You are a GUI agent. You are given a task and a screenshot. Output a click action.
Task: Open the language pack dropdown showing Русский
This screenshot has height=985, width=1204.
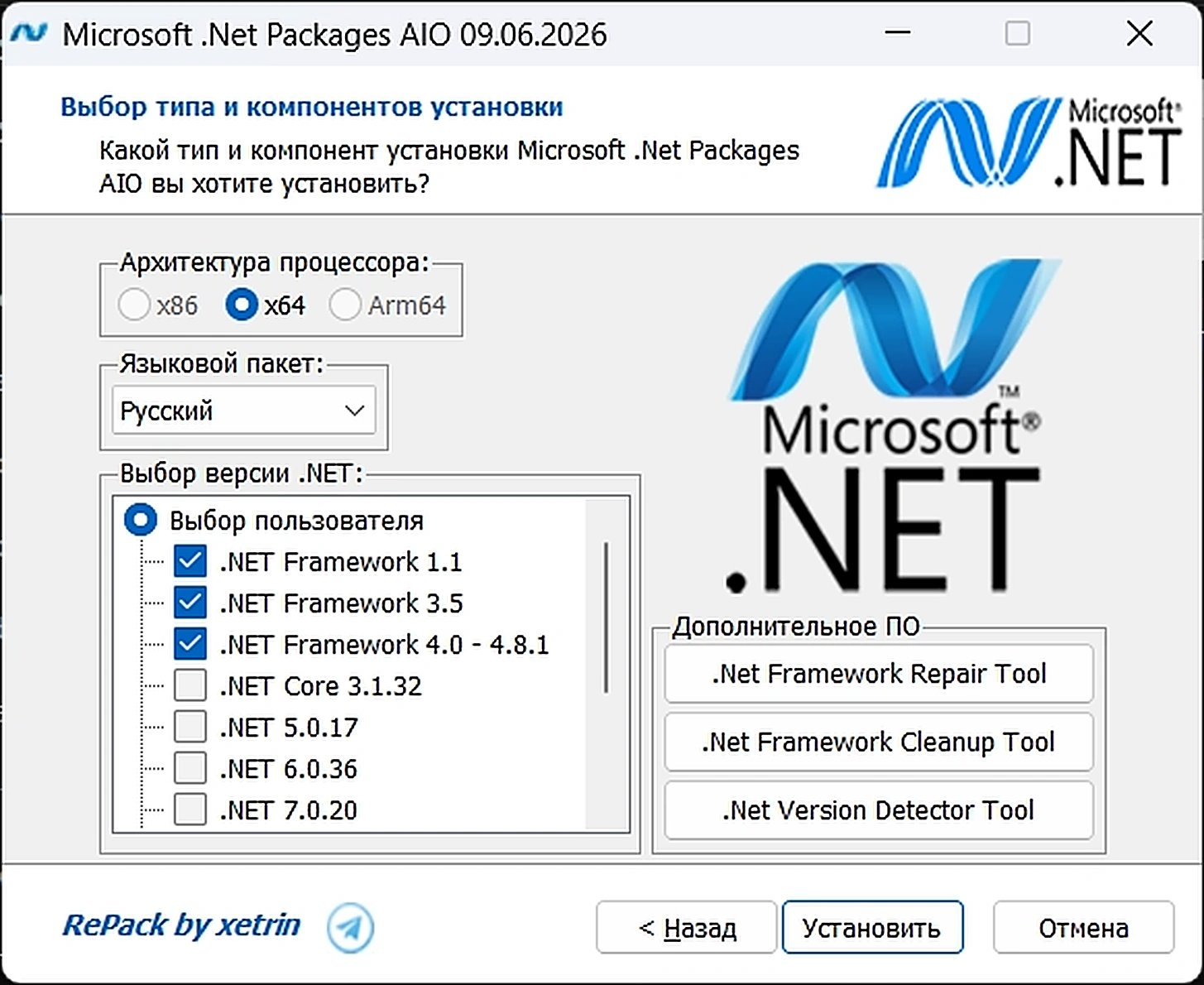244,411
